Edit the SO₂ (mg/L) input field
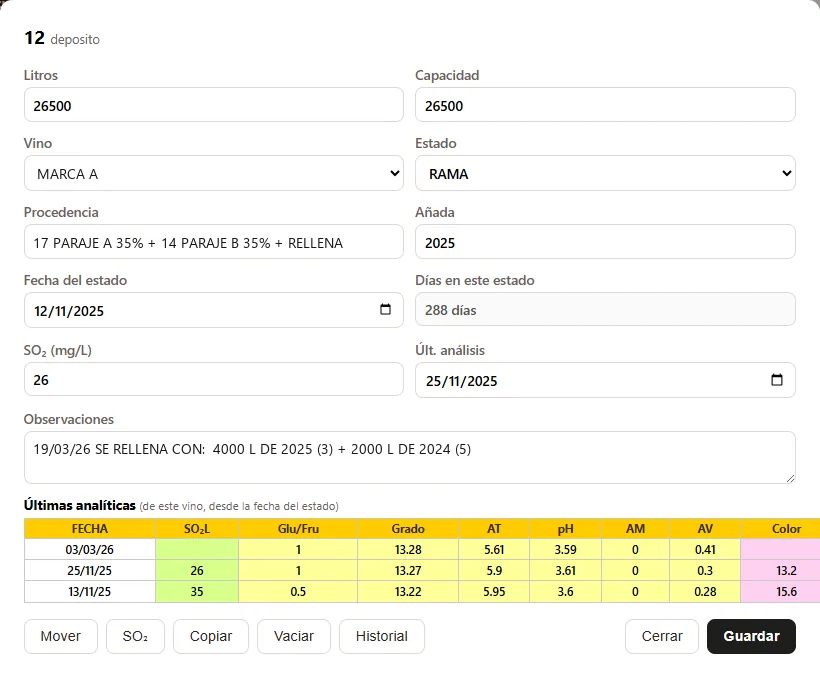Screen dimensions: 820x678 tap(213, 379)
